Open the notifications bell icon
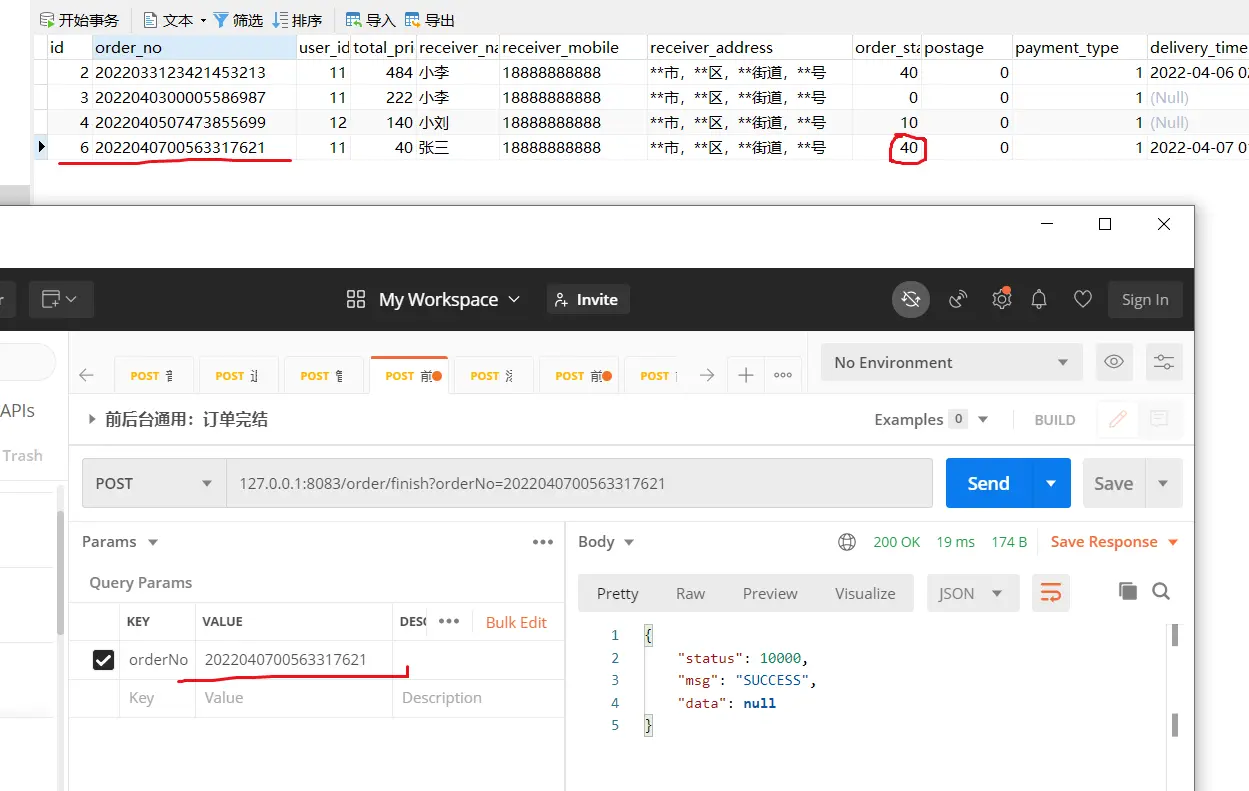The width and height of the screenshot is (1249, 791). 1039,299
